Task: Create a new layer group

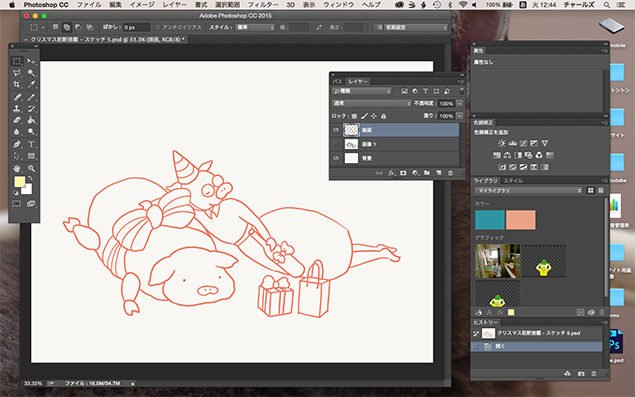Action: click(x=427, y=173)
